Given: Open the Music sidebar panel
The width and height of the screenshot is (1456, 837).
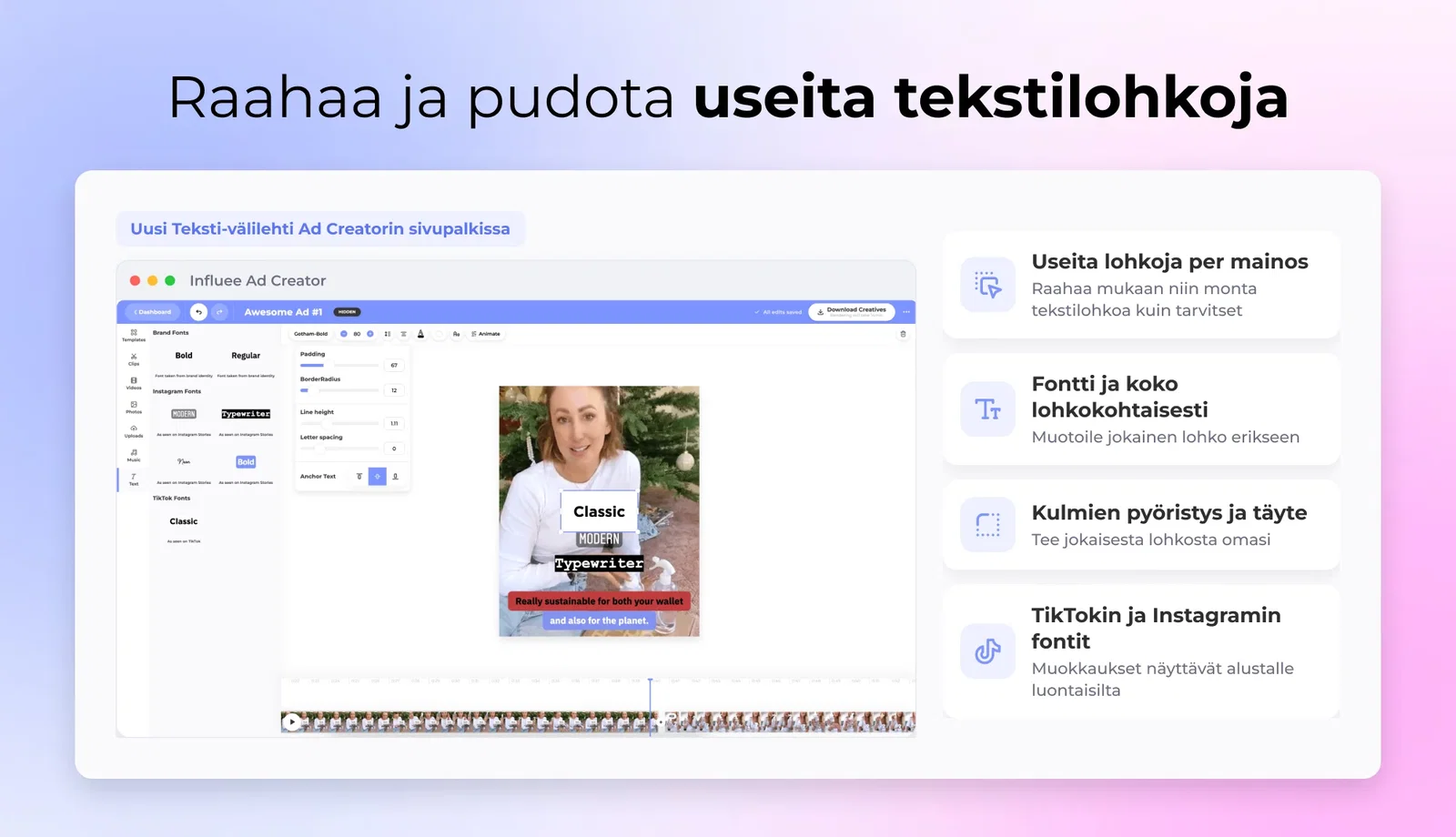Looking at the screenshot, I should point(134,455).
